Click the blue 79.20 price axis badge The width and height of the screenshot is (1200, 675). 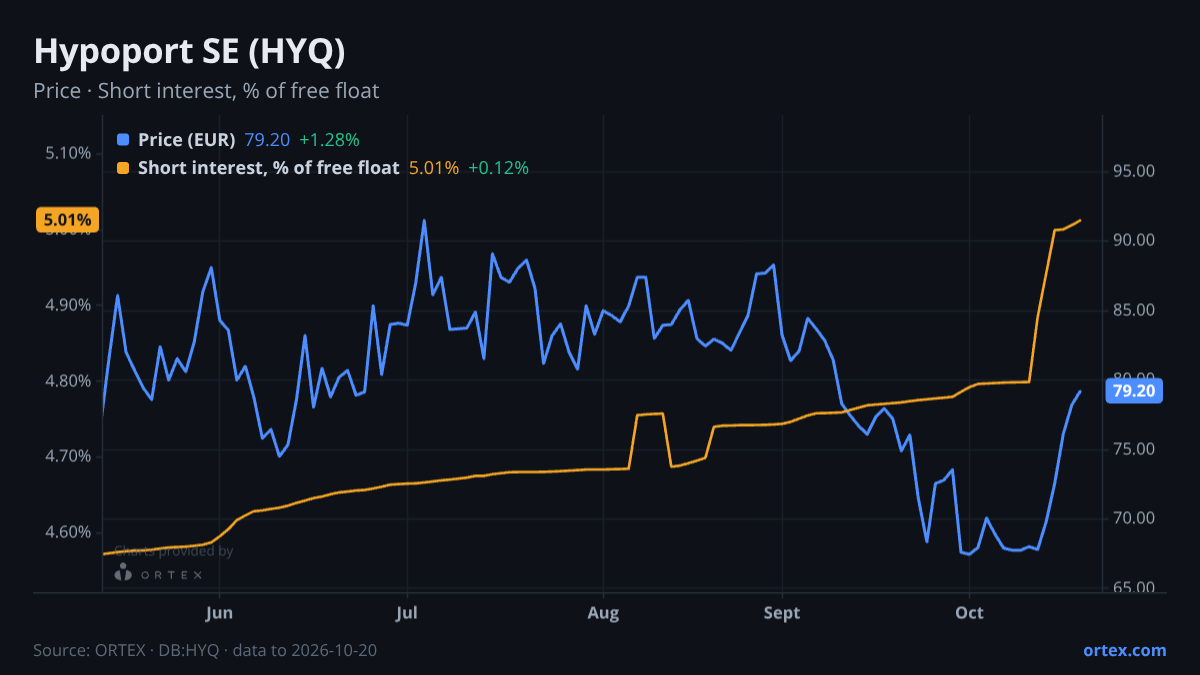1134,391
